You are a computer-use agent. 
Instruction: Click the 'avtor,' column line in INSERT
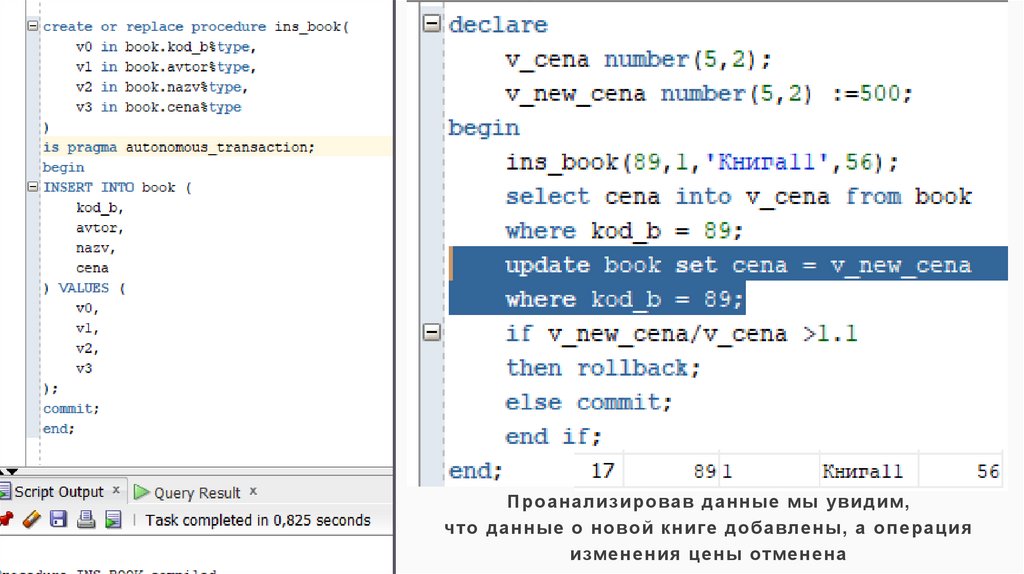tap(99, 227)
